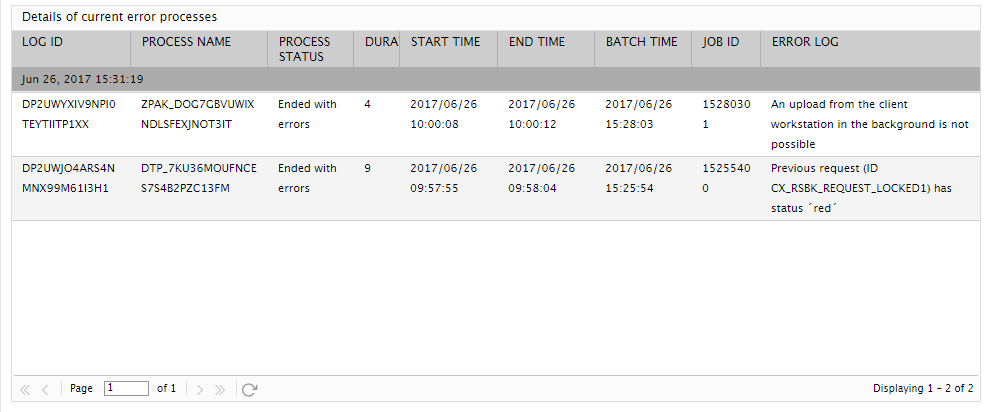Sort by PROCESS STATUS column header
The height and width of the screenshot is (412, 991).
click(310, 49)
